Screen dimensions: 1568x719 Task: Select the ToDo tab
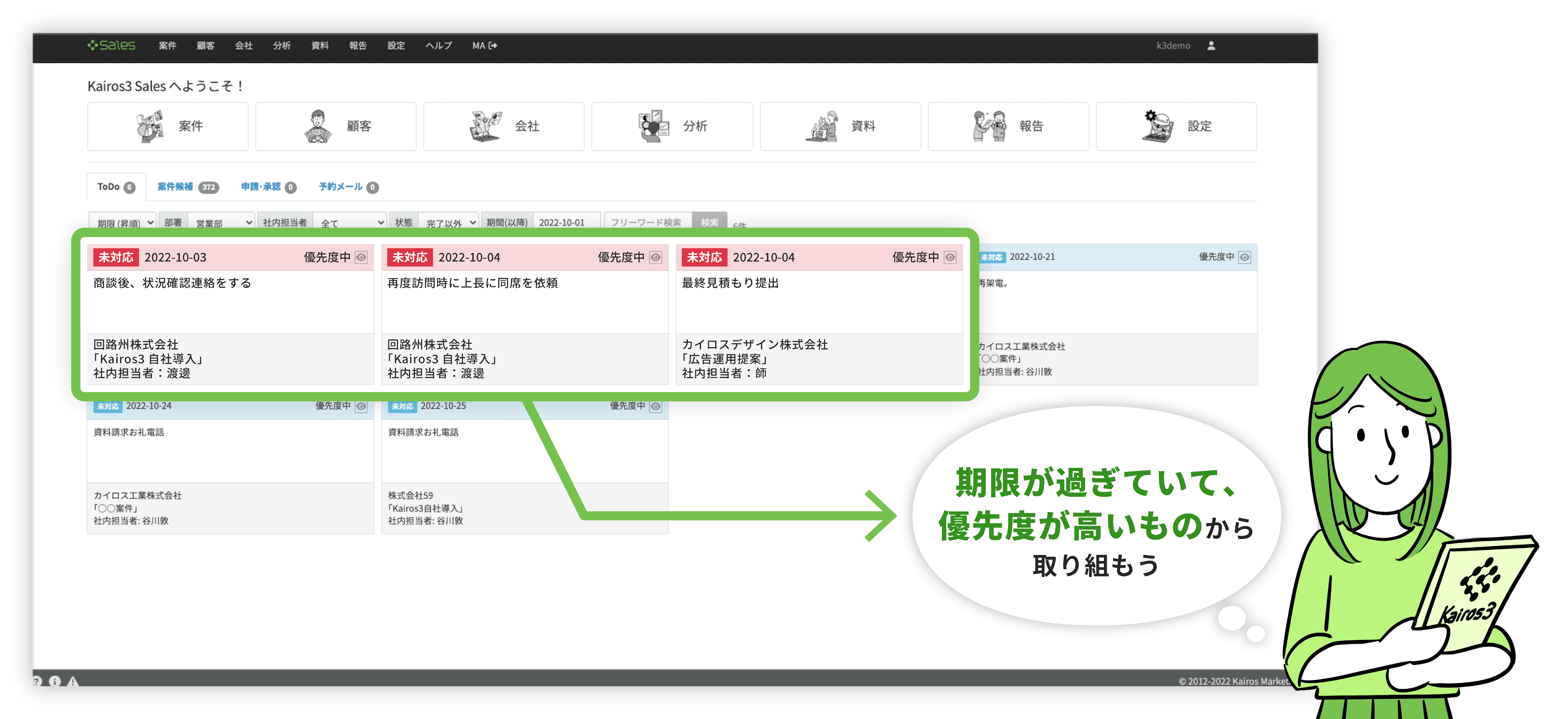click(116, 187)
